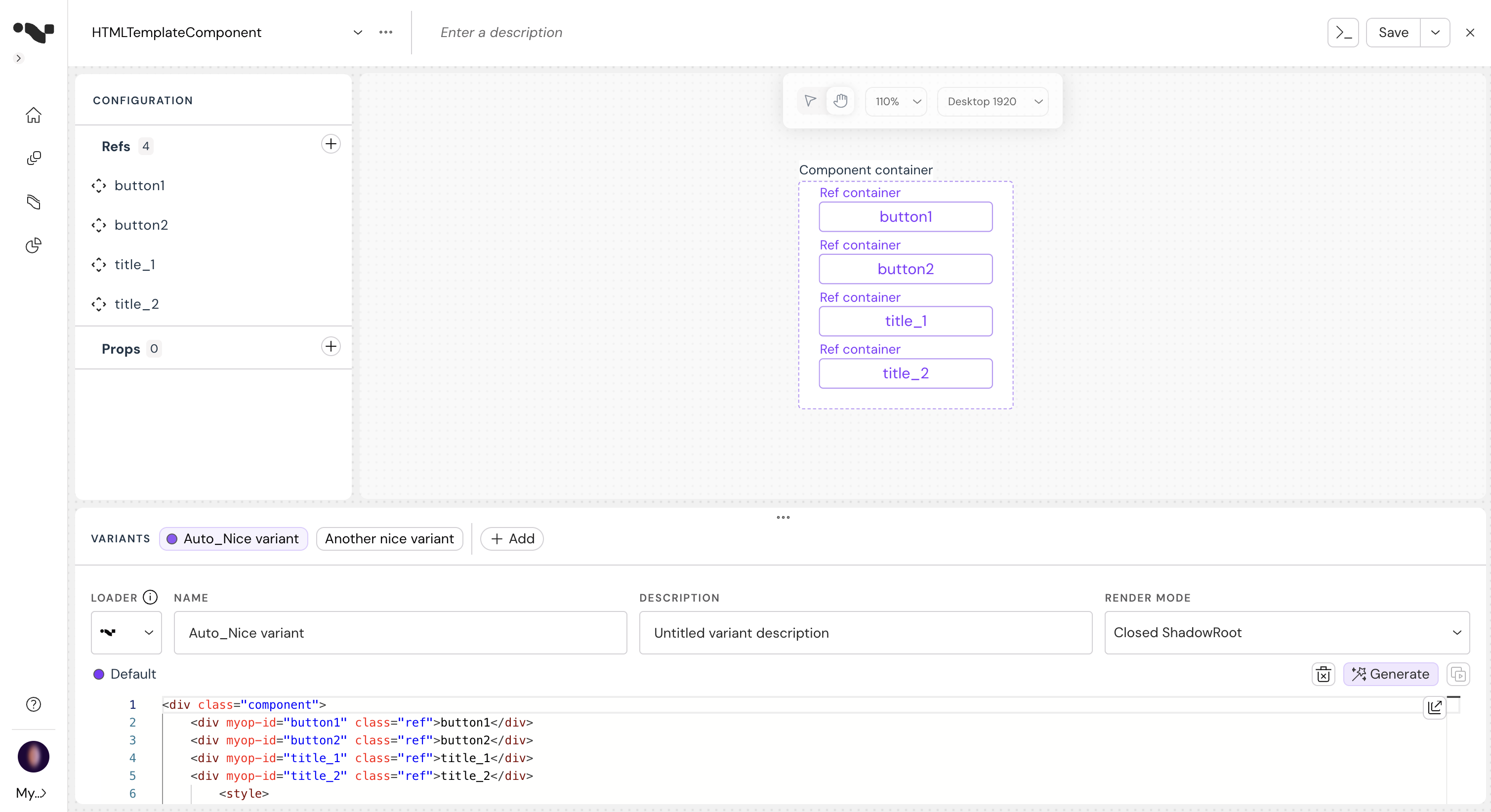
Task: Click the duplicate variant copy icon
Action: click(1458, 674)
